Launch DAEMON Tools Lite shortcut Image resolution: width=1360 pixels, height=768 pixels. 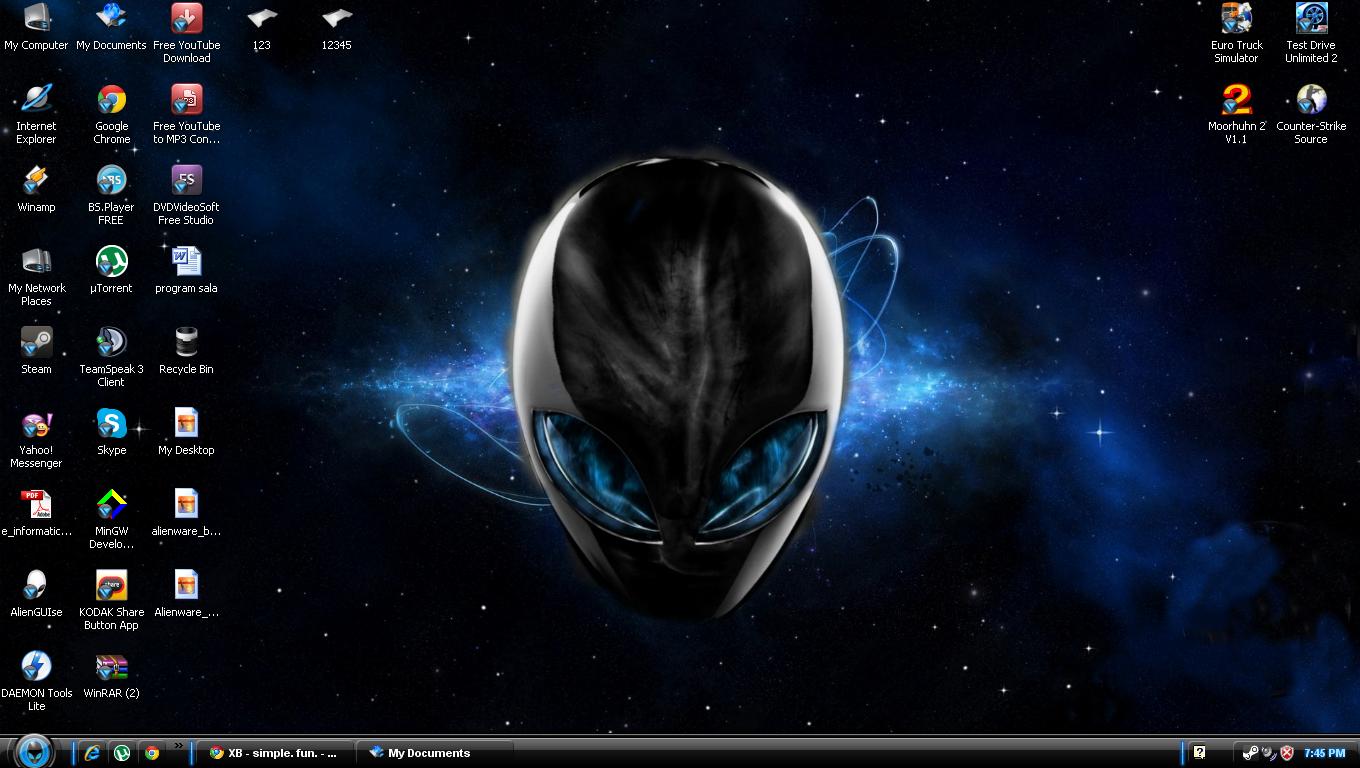(36, 681)
